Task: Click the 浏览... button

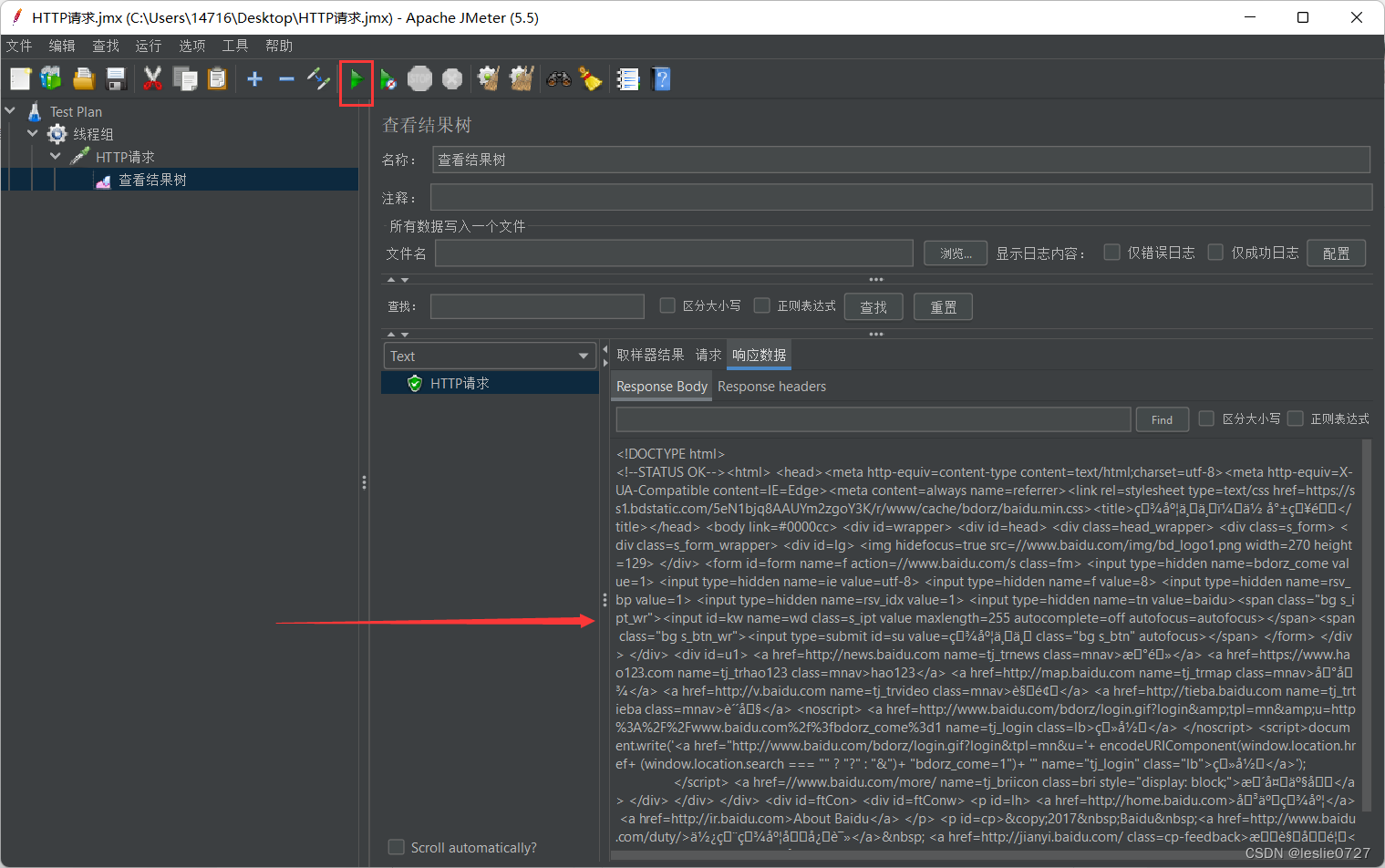Action: tap(956, 253)
